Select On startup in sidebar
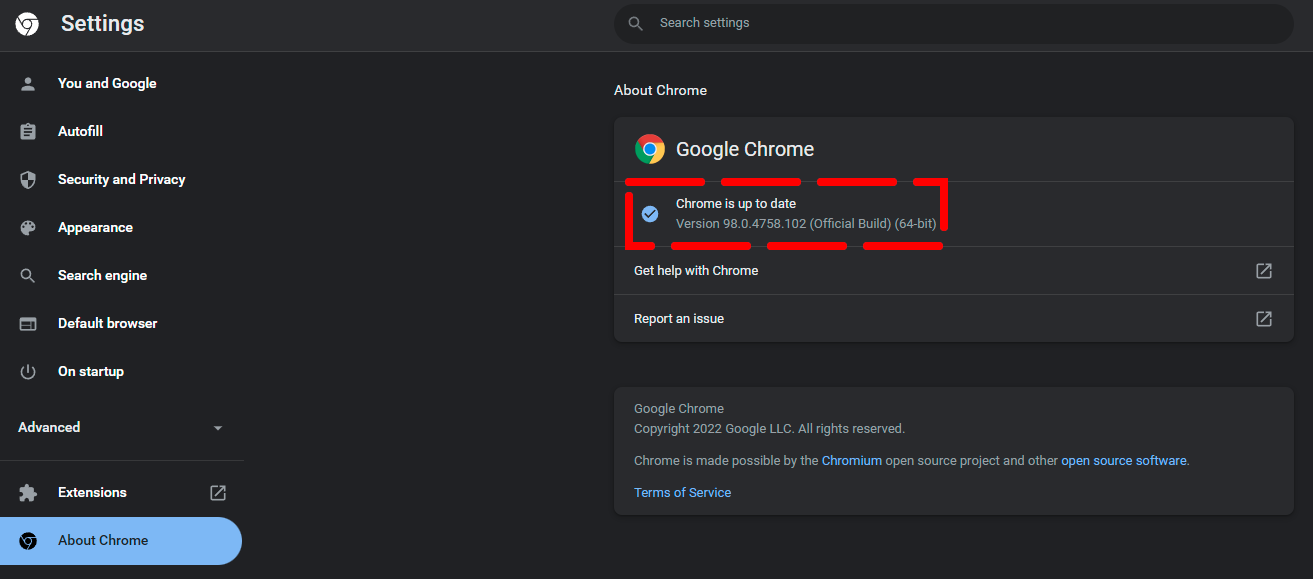 (91, 372)
